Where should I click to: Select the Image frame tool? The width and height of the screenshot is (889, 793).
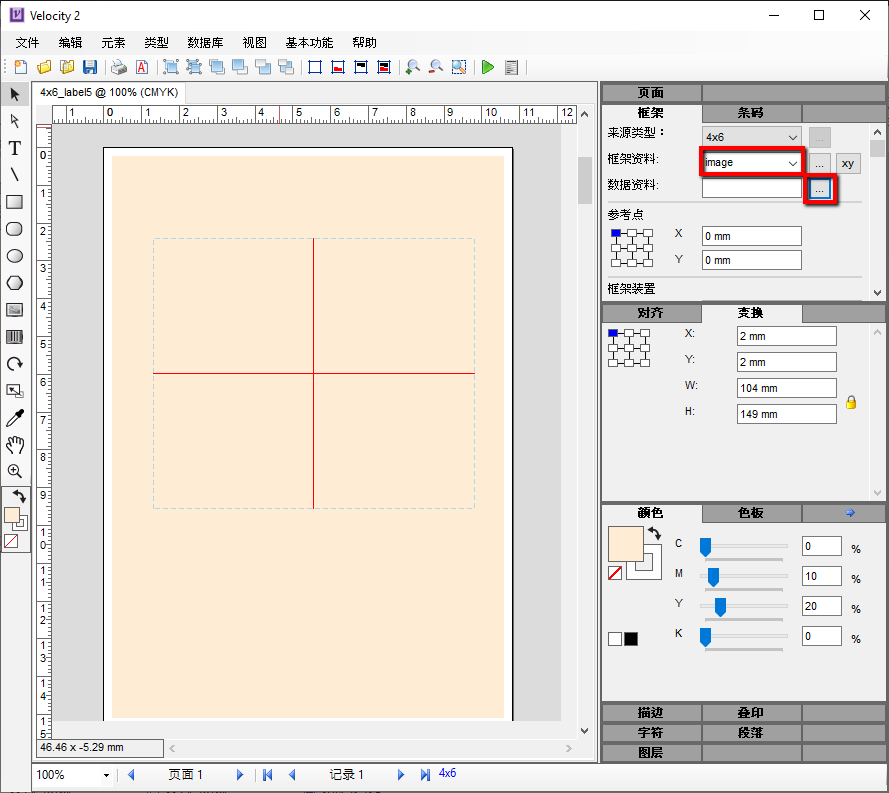coord(15,309)
